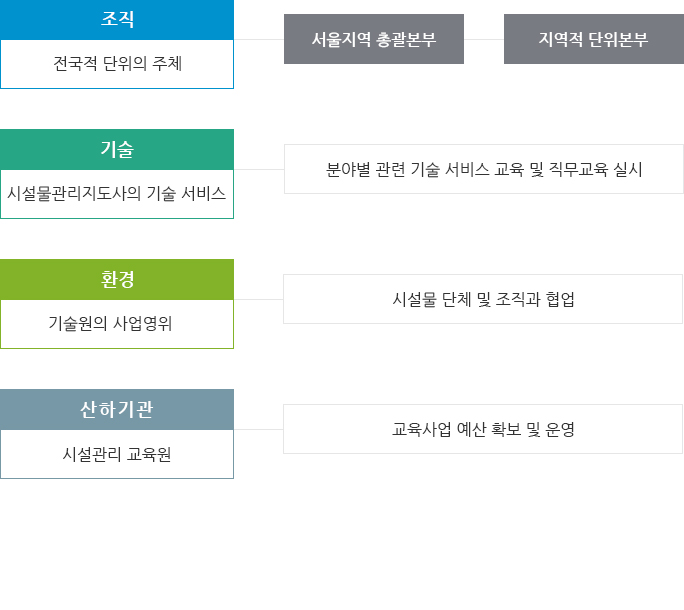Click the word 시설물관리지도사의 in 기술 box
Image resolution: width=684 pixels, height=610 pixels.
coord(74,193)
